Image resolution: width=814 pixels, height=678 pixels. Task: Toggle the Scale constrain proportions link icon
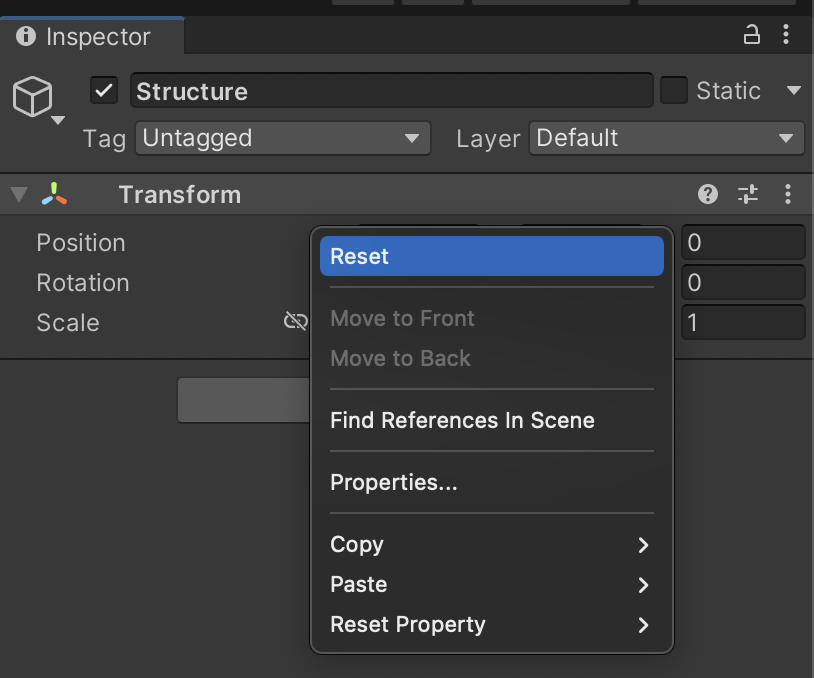[x=295, y=321]
